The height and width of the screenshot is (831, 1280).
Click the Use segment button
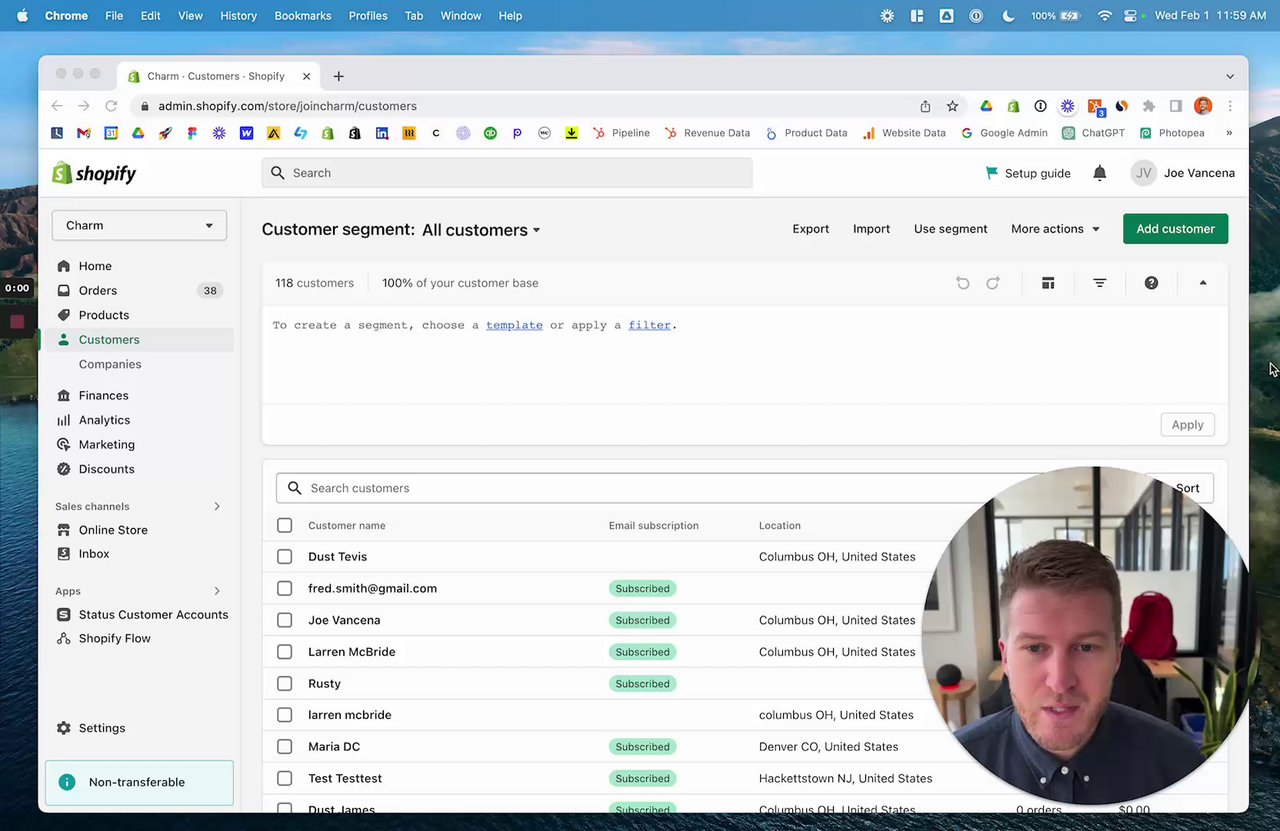click(950, 229)
